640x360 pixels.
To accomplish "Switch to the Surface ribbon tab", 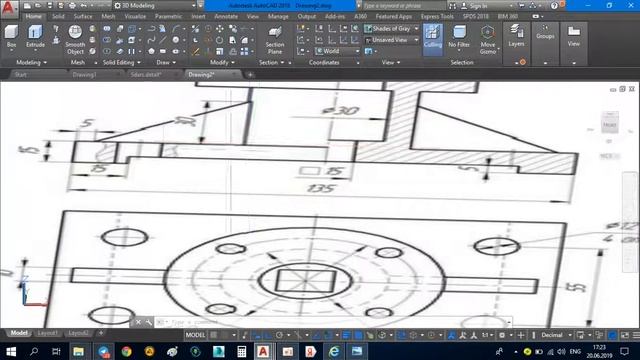I will click(83, 16).
